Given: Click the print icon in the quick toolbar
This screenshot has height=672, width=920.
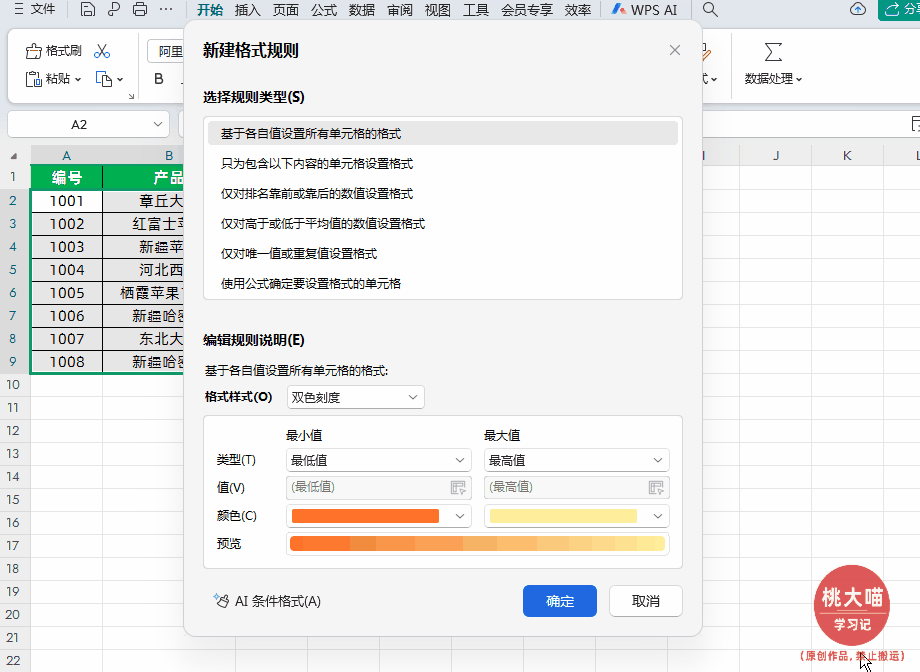Looking at the screenshot, I should pos(140,9).
